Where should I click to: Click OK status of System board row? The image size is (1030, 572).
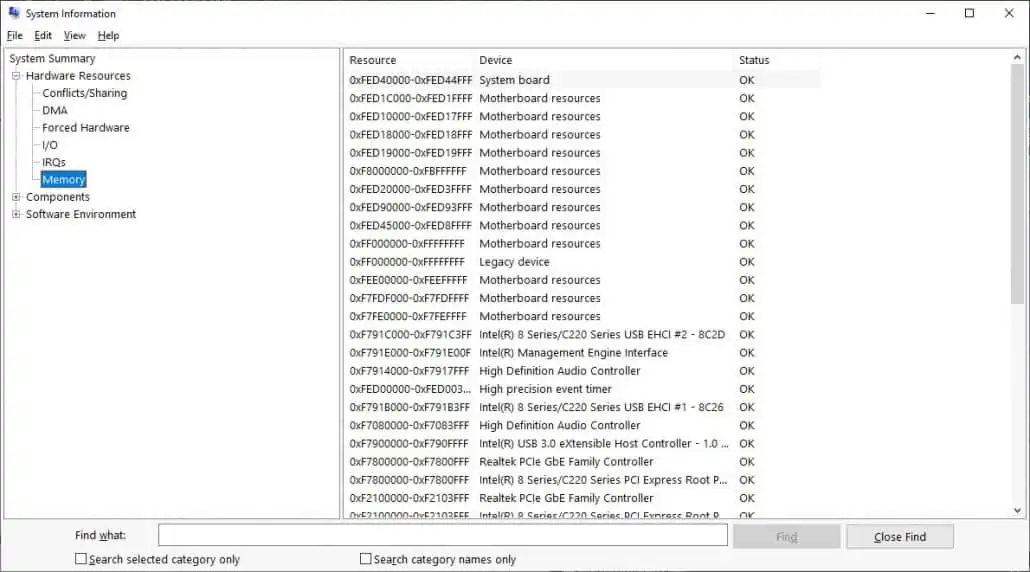pos(747,80)
